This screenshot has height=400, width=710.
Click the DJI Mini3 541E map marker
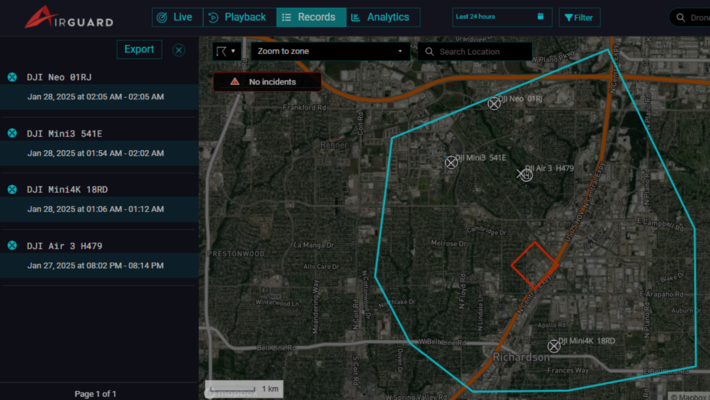click(451, 162)
